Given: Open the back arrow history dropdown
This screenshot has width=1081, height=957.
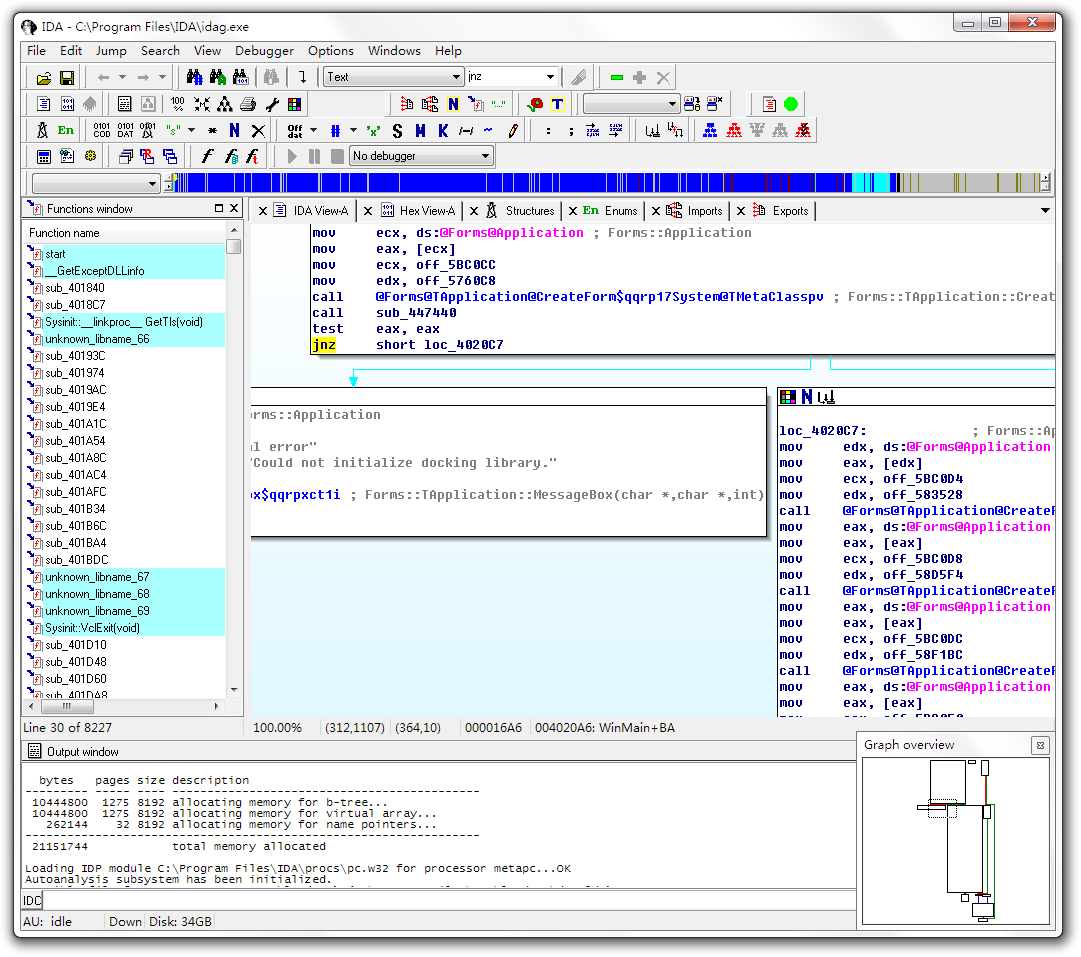Looking at the screenshot, I should pos(122,77).
